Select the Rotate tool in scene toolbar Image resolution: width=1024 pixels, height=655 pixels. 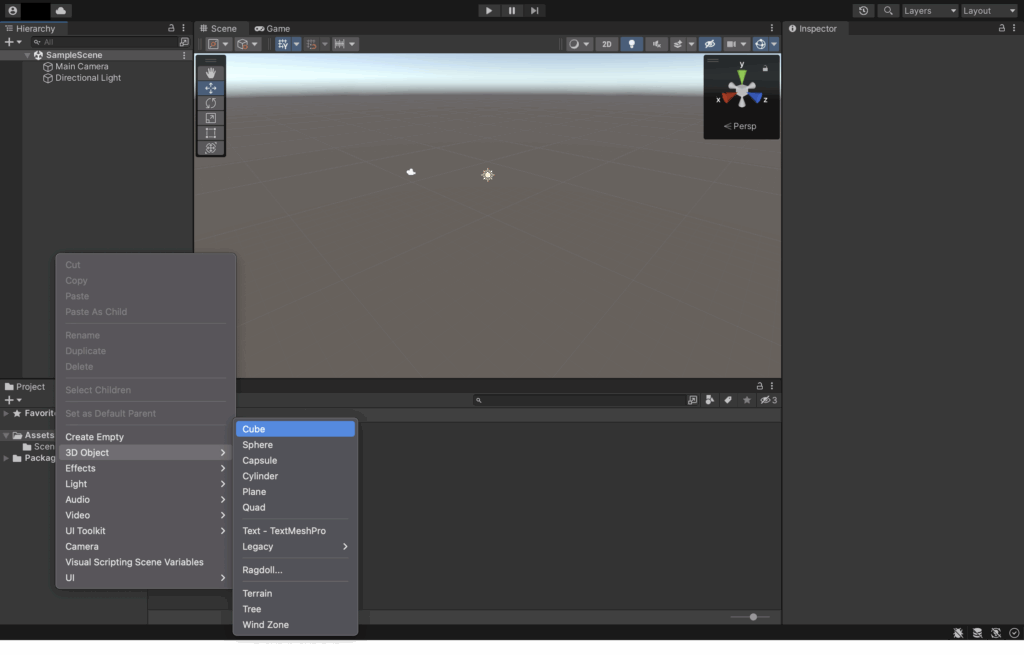[210, 103]
